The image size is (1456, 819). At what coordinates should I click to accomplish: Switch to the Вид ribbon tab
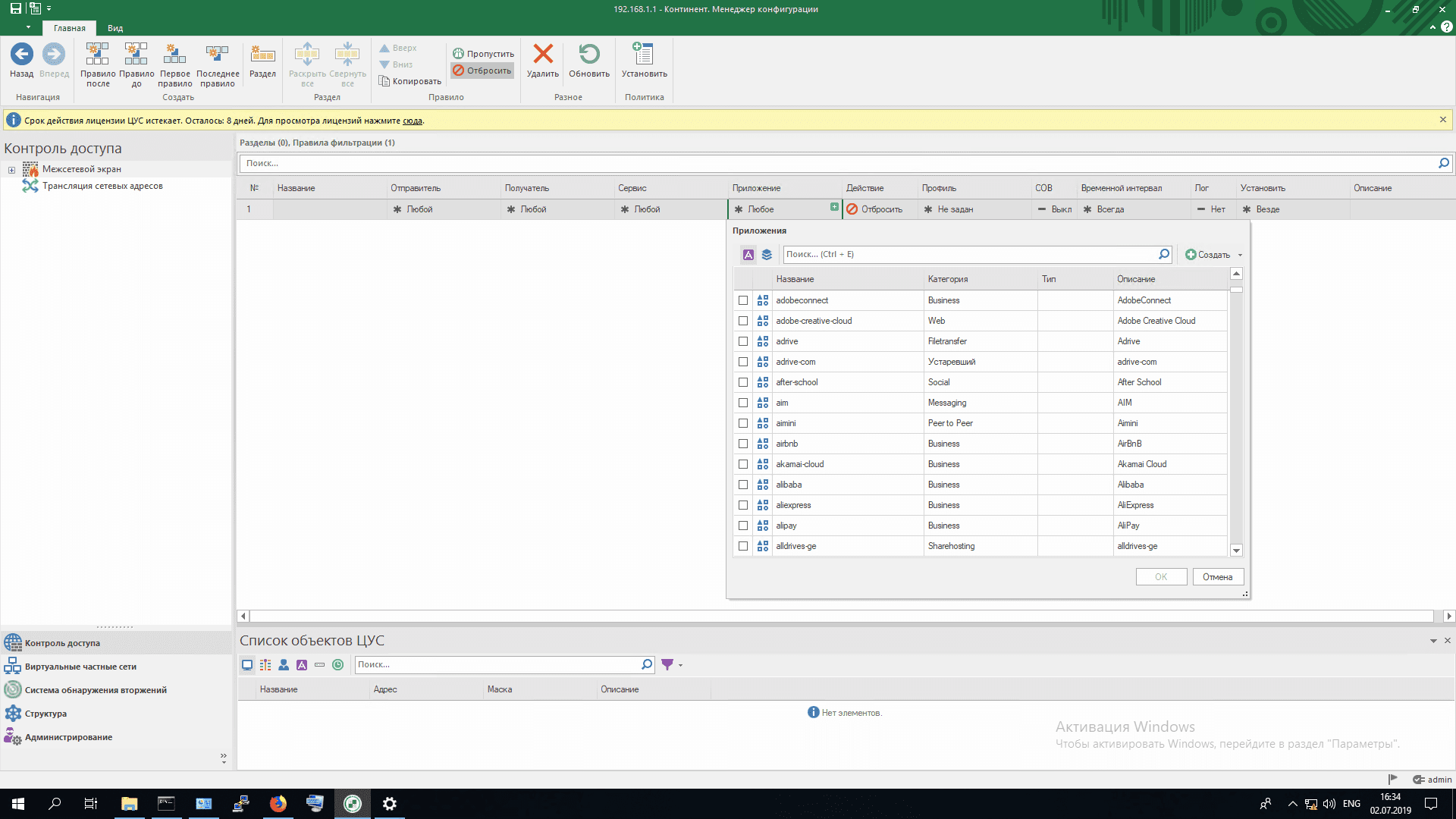[x=115, y=28]
